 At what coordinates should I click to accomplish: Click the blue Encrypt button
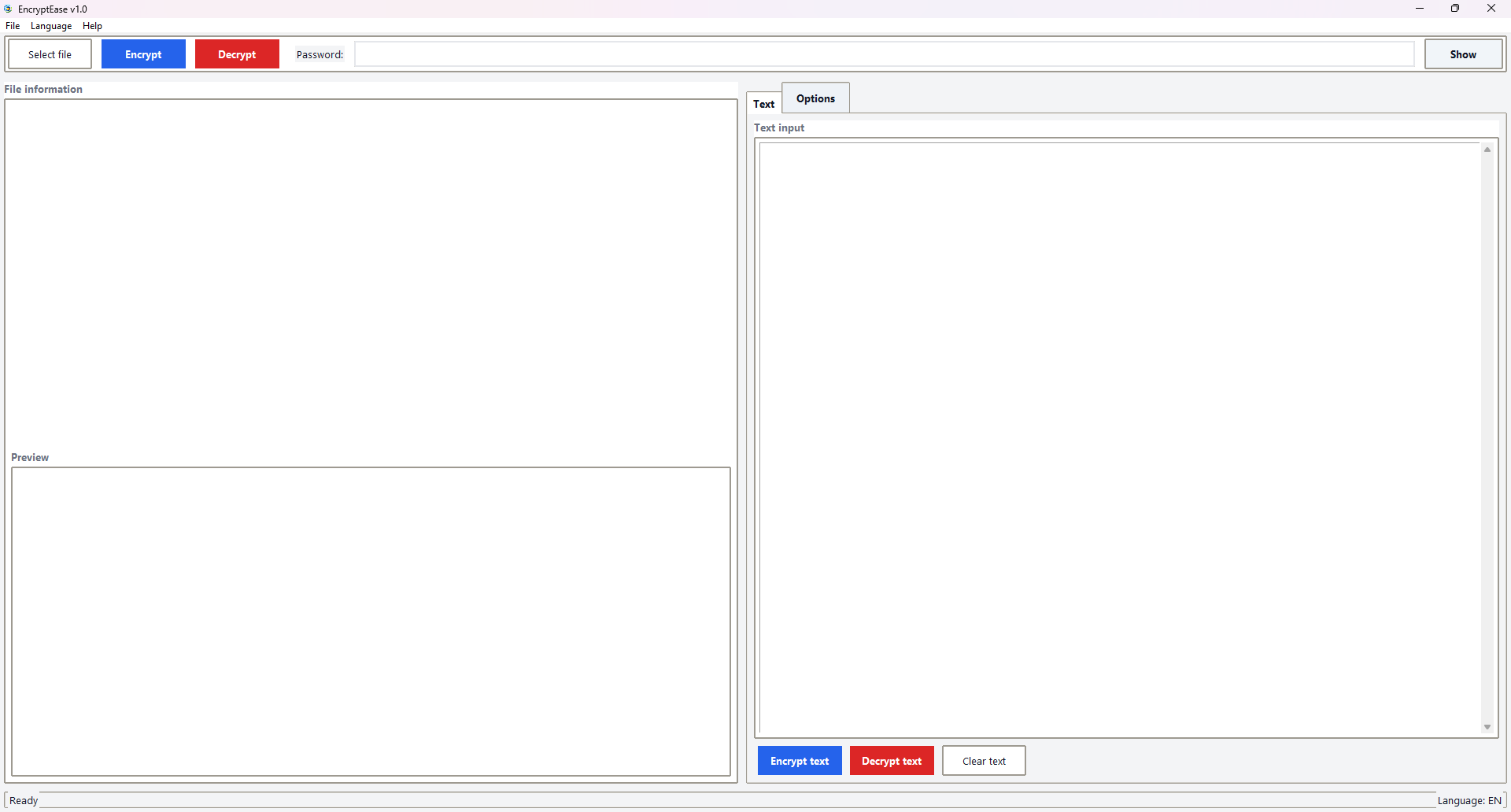[143, 54]
